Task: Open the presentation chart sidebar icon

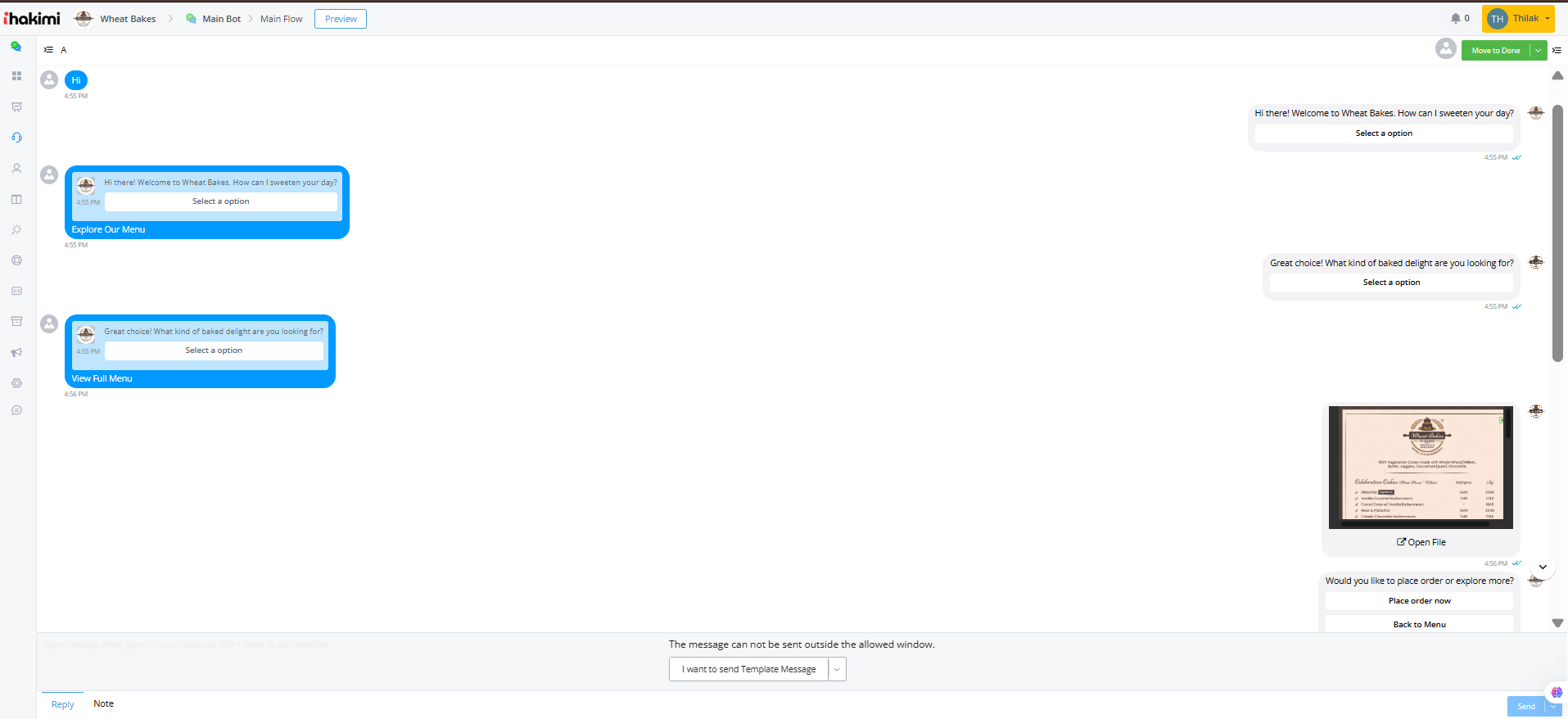Action: [16, 107]
